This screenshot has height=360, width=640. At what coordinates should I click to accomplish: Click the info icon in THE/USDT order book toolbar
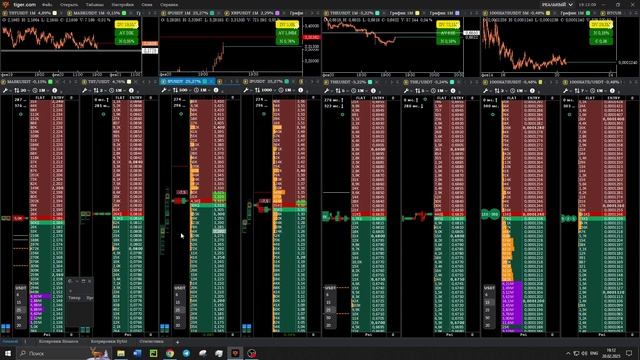(x=453, y=90)
